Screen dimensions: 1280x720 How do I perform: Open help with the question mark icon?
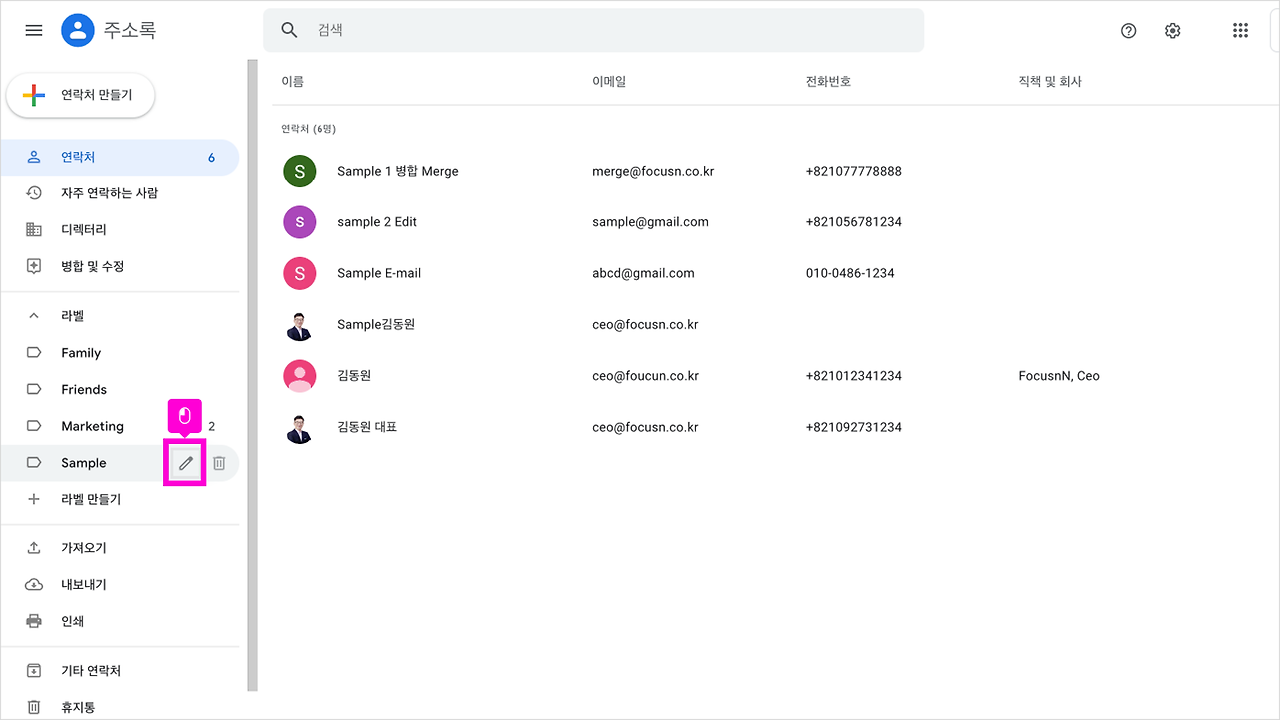[1128, 30]
